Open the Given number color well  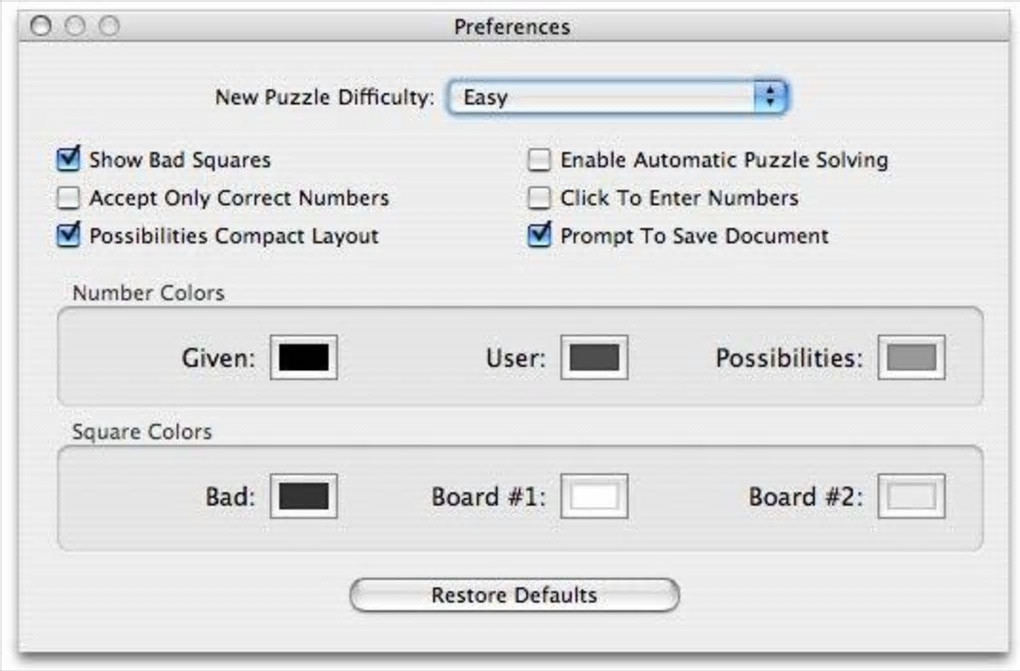coord(303,357)
